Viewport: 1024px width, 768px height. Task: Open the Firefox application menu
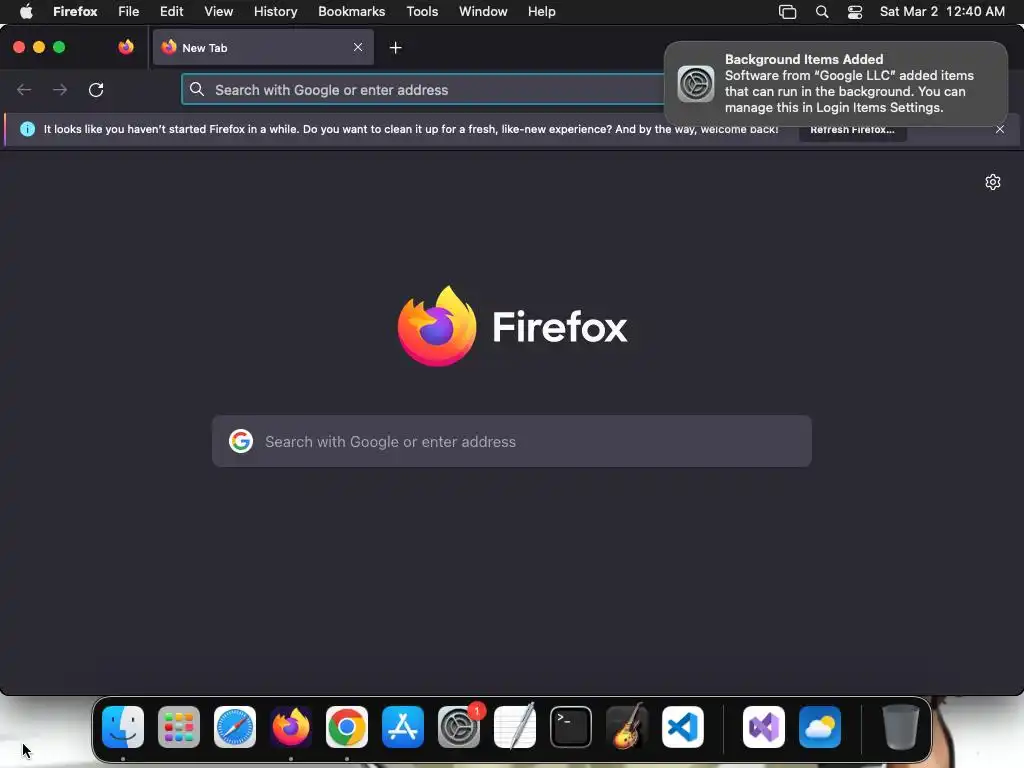point(75,12)
